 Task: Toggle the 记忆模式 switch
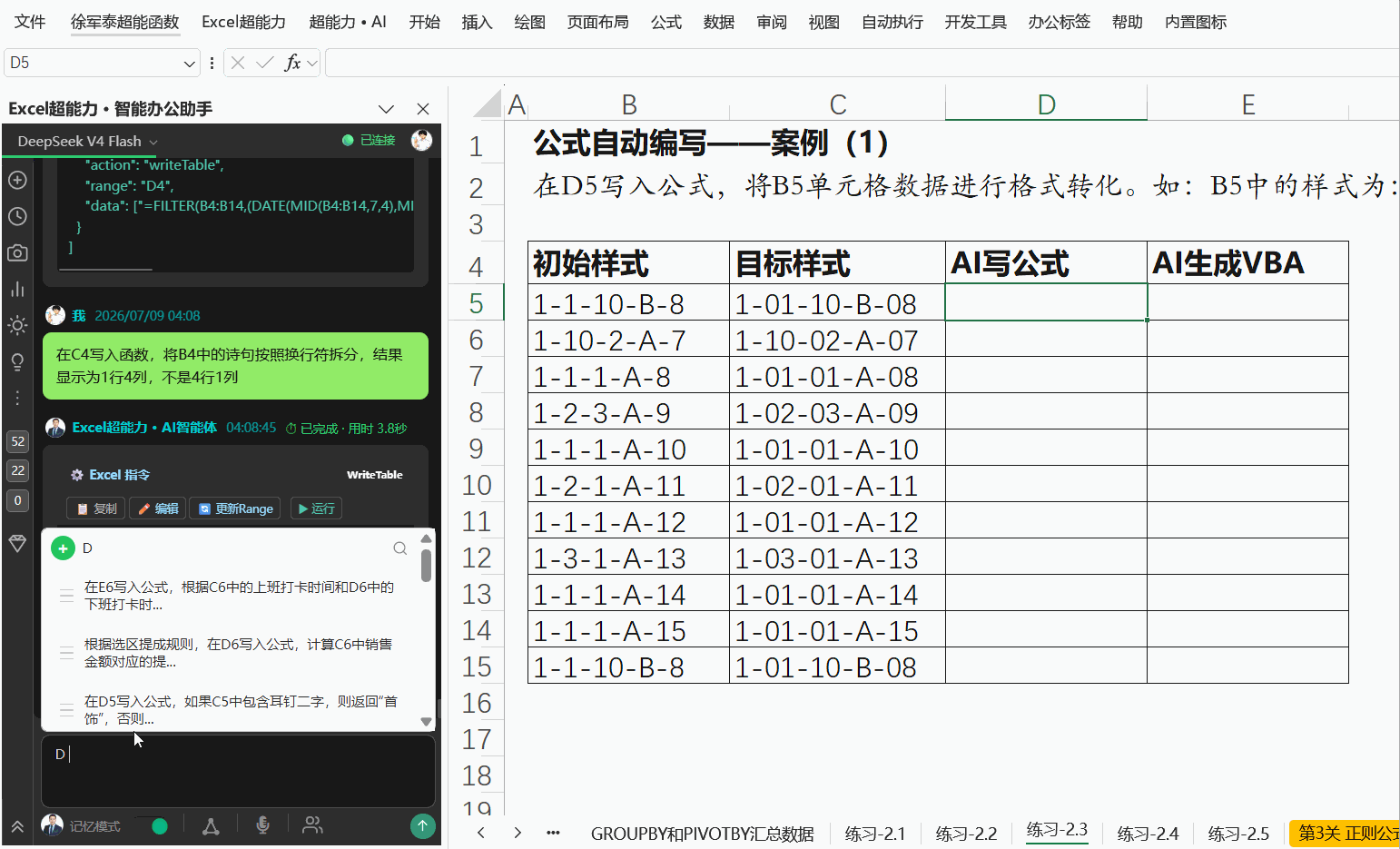pos(152,825)
